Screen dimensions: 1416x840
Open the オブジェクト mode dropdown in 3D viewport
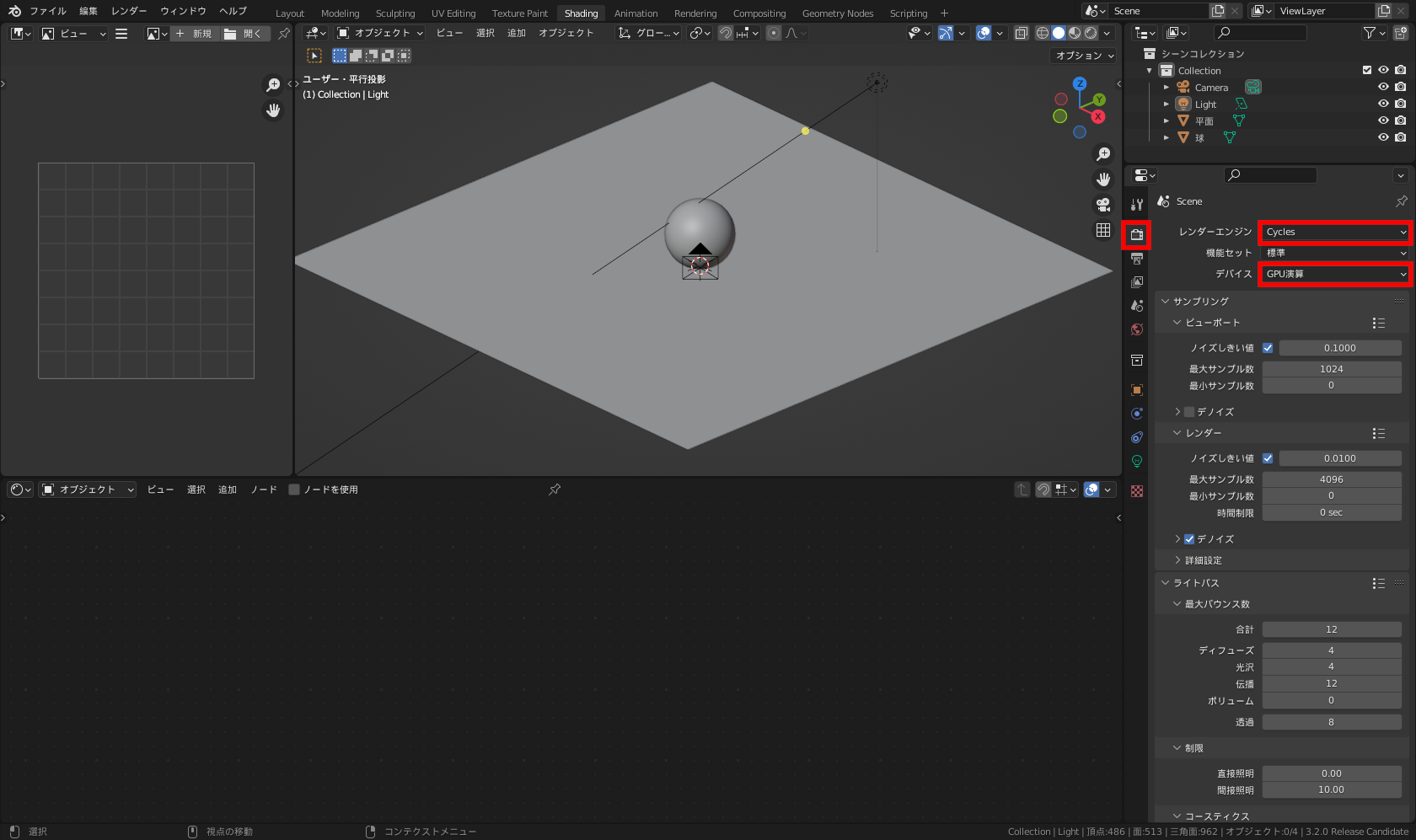tap(379, 33)
